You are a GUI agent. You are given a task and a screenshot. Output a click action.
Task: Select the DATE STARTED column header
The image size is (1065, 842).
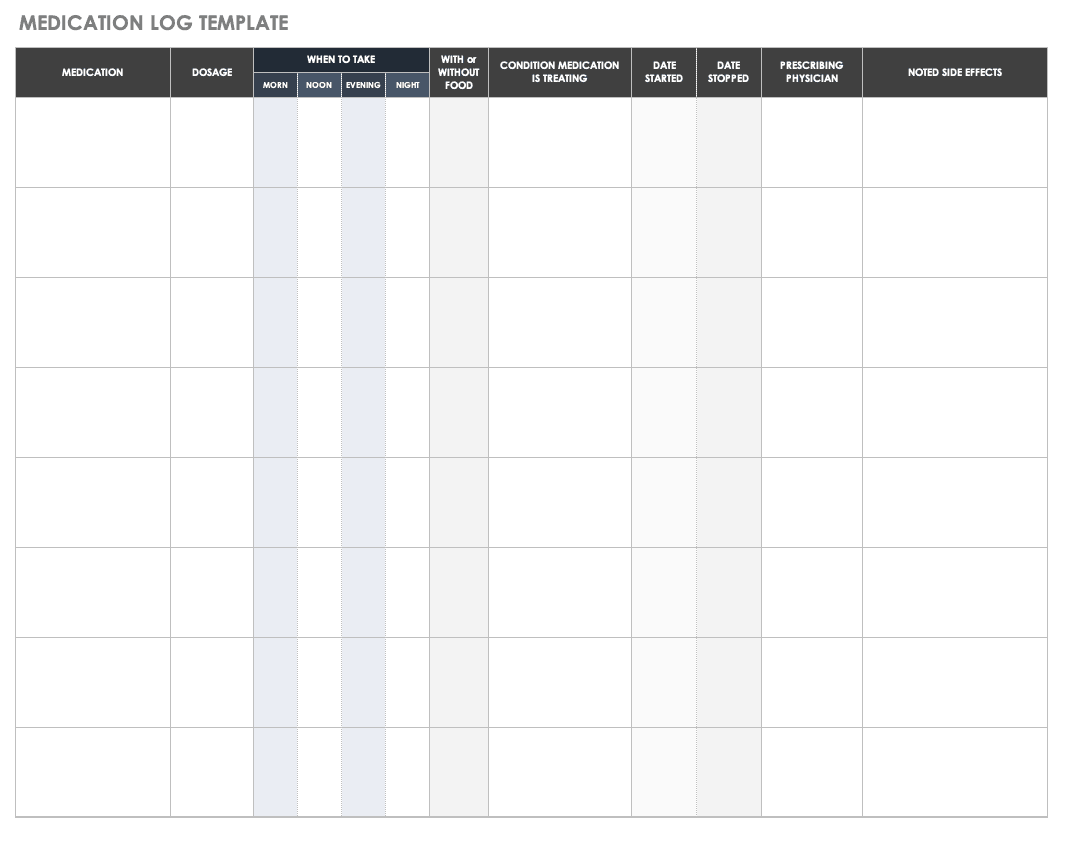point(663,72)
